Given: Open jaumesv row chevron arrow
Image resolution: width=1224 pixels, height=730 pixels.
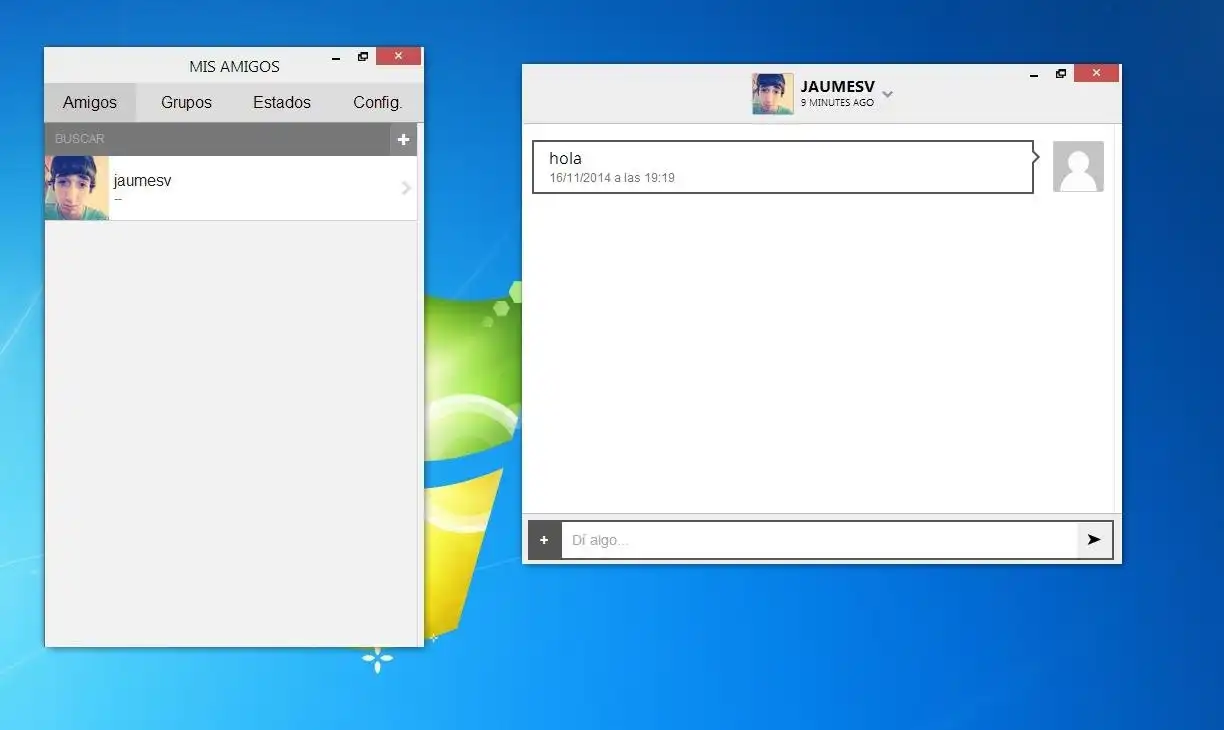Looking at the screenshot, I should coord(406,188).
